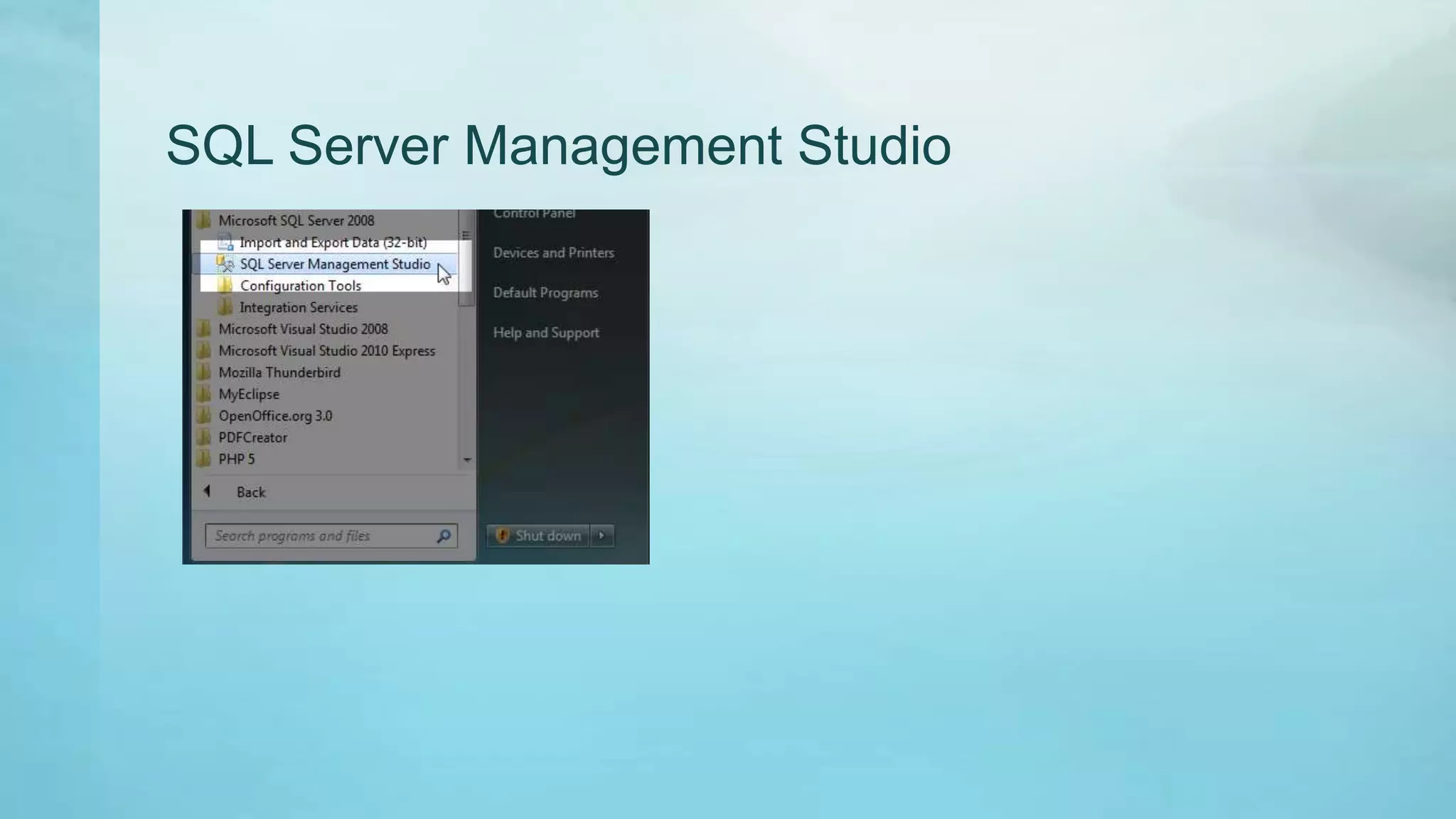
Task: Click the Back arrow icon
Action: (207, 491)
